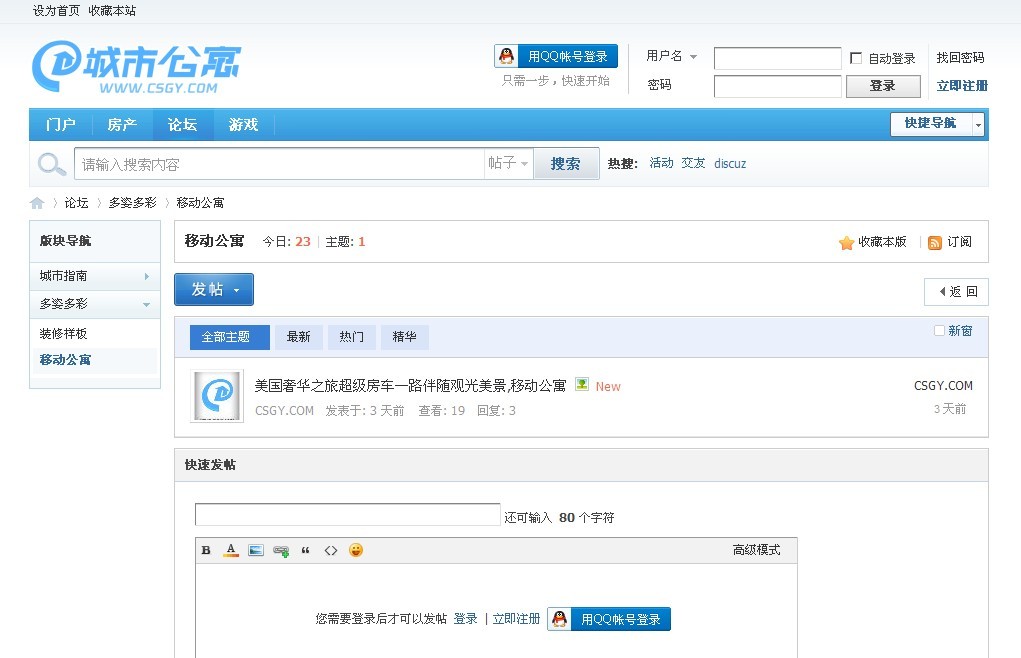Image resolution: width=1021 pixels, height=658 pixels.
Task: Click the hot search 活动 link
Action: (x=661, y=163)
